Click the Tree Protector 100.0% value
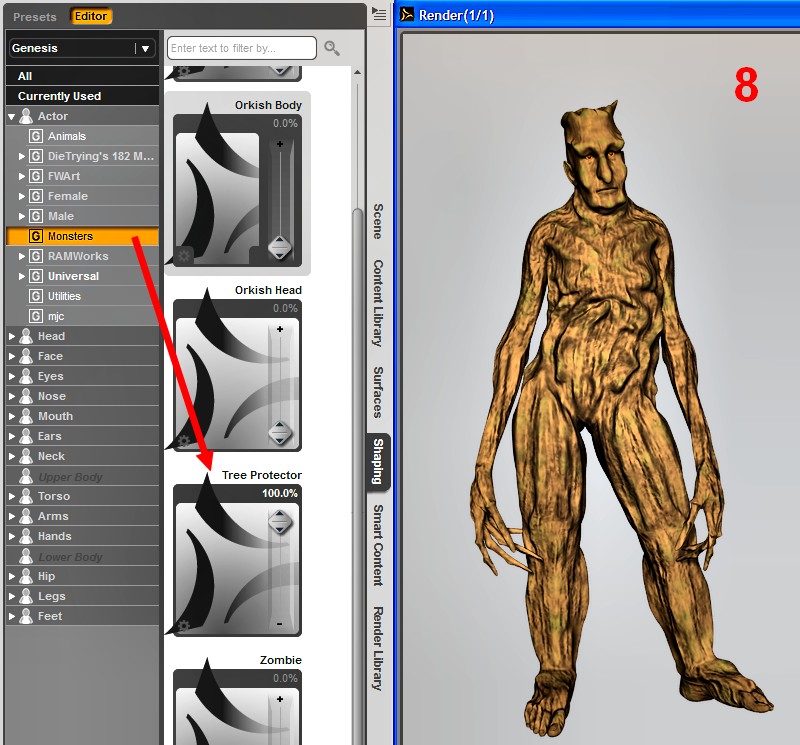 (280, 493)
